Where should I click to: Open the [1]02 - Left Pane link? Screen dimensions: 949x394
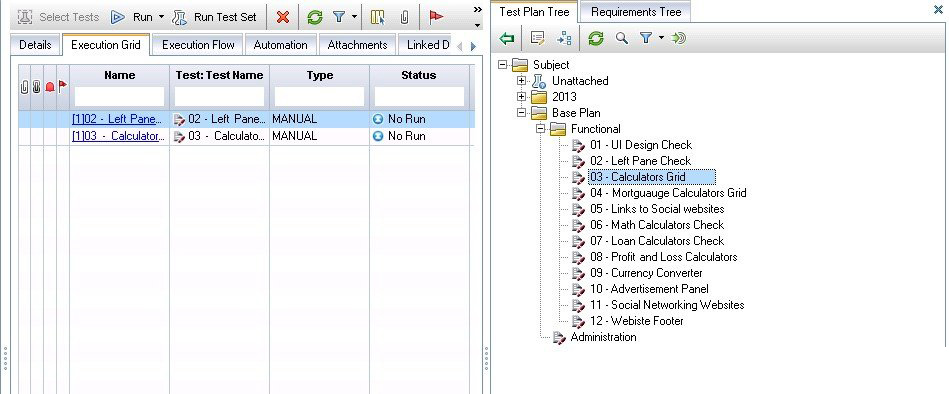tap(118, 119)
